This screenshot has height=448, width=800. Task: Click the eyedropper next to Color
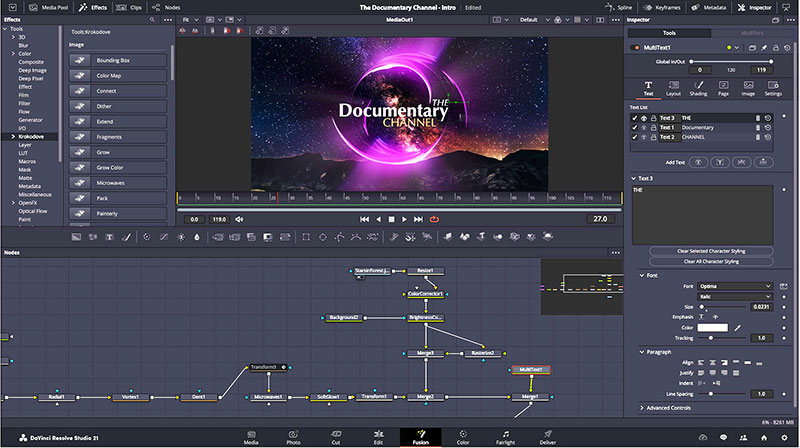click(738, 328)
